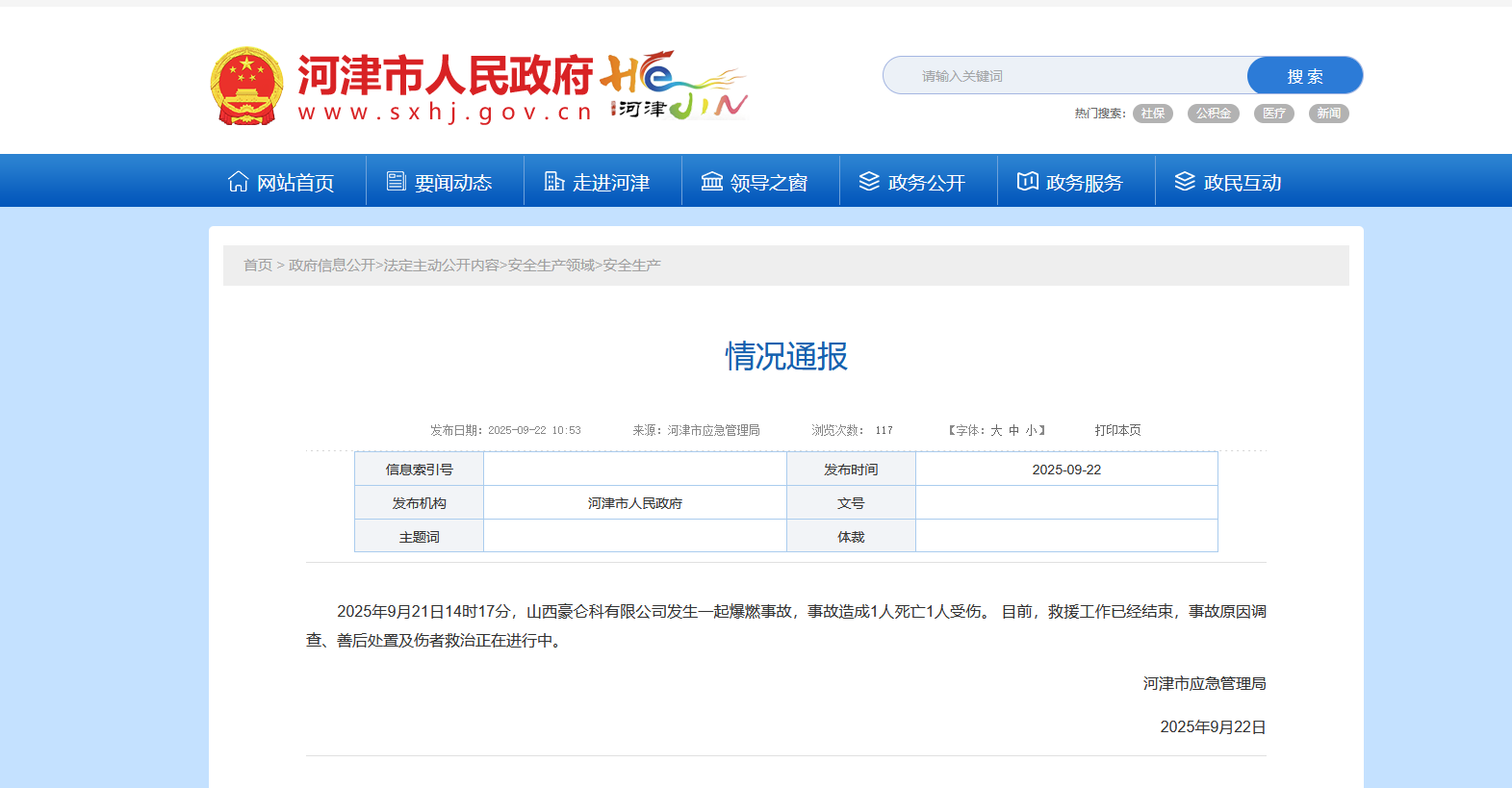This screenshot has width=1512, height=788.
Task: Click the layers icon beside 政务公开
Action: pos(869,182)
